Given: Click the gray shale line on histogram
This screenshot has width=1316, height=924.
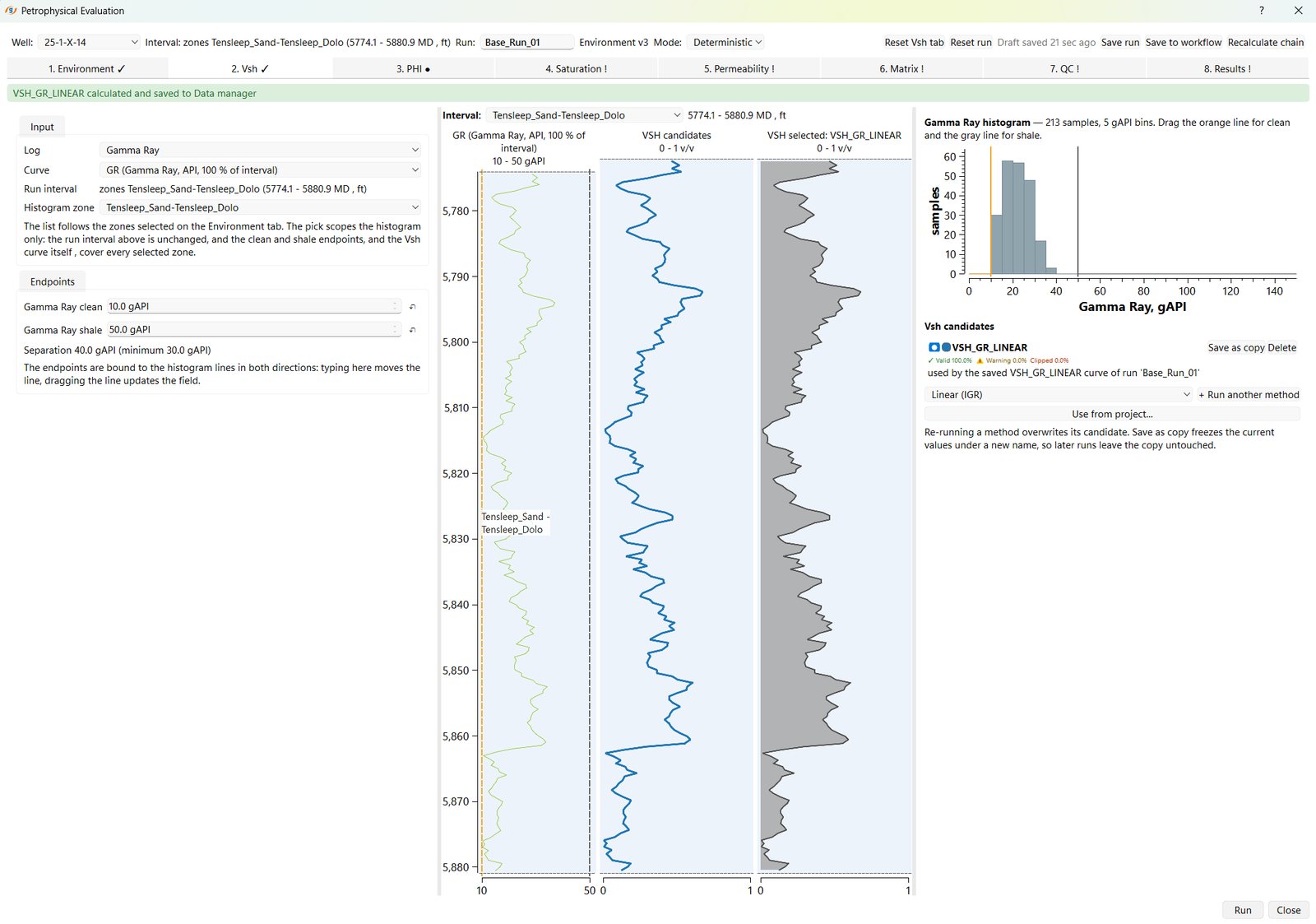Looking at the screenshot, I should (x=1077, y=211).
